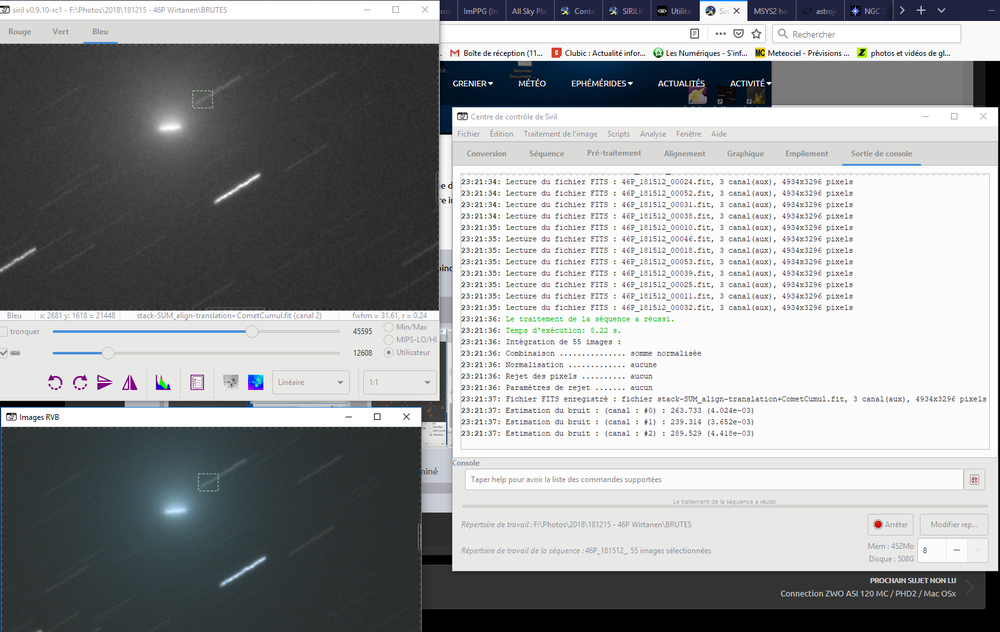Click the console command input field
The height and width of the screenshot is (632, 1000).
tap(714, 480)
